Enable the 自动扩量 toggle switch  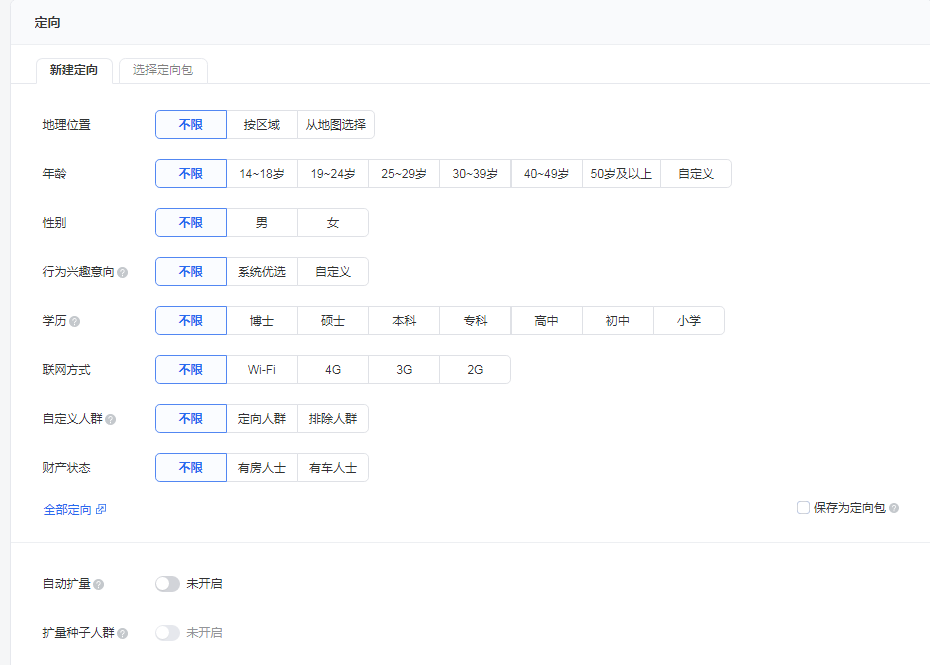167,584
